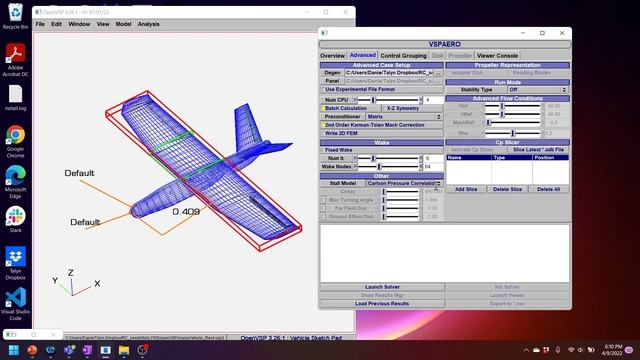The width and height of the screenshot is (640, 360).
Task: Open the View menu in OpenVSP
Action: pyautogui.click(x=103, y=24)
